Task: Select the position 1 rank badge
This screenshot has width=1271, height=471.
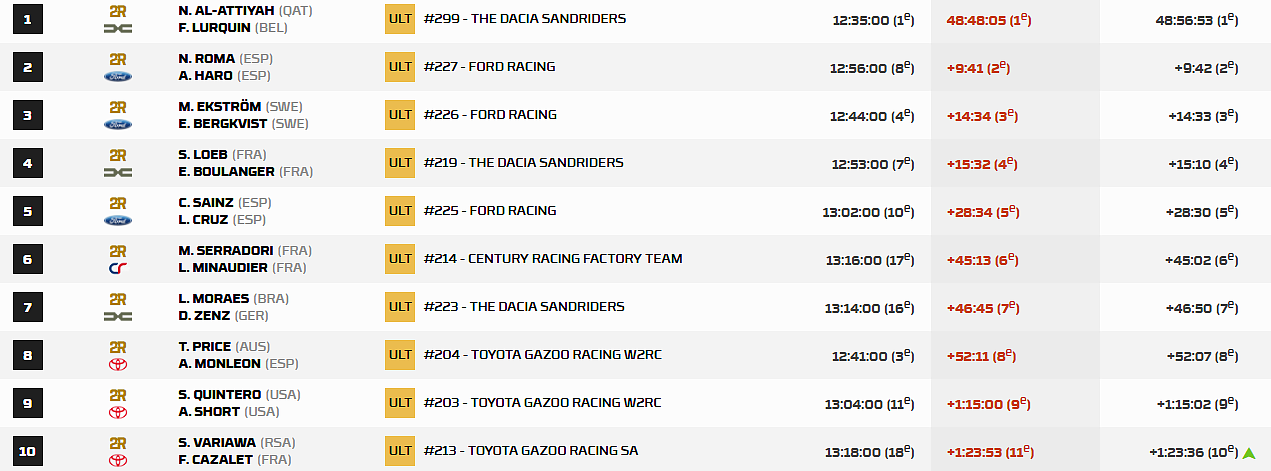Action: (x=28, y=19)
